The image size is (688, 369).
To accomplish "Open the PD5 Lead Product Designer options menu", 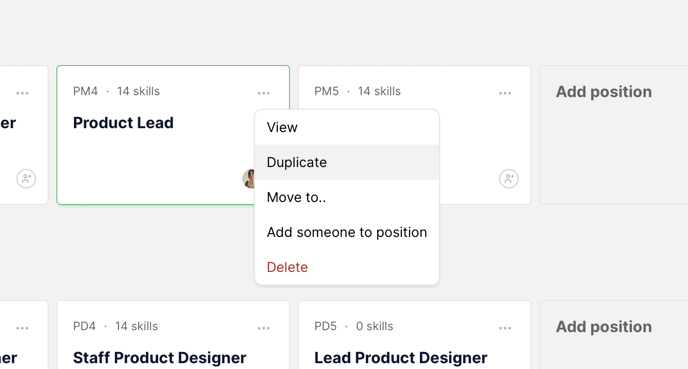I will 505,328.
